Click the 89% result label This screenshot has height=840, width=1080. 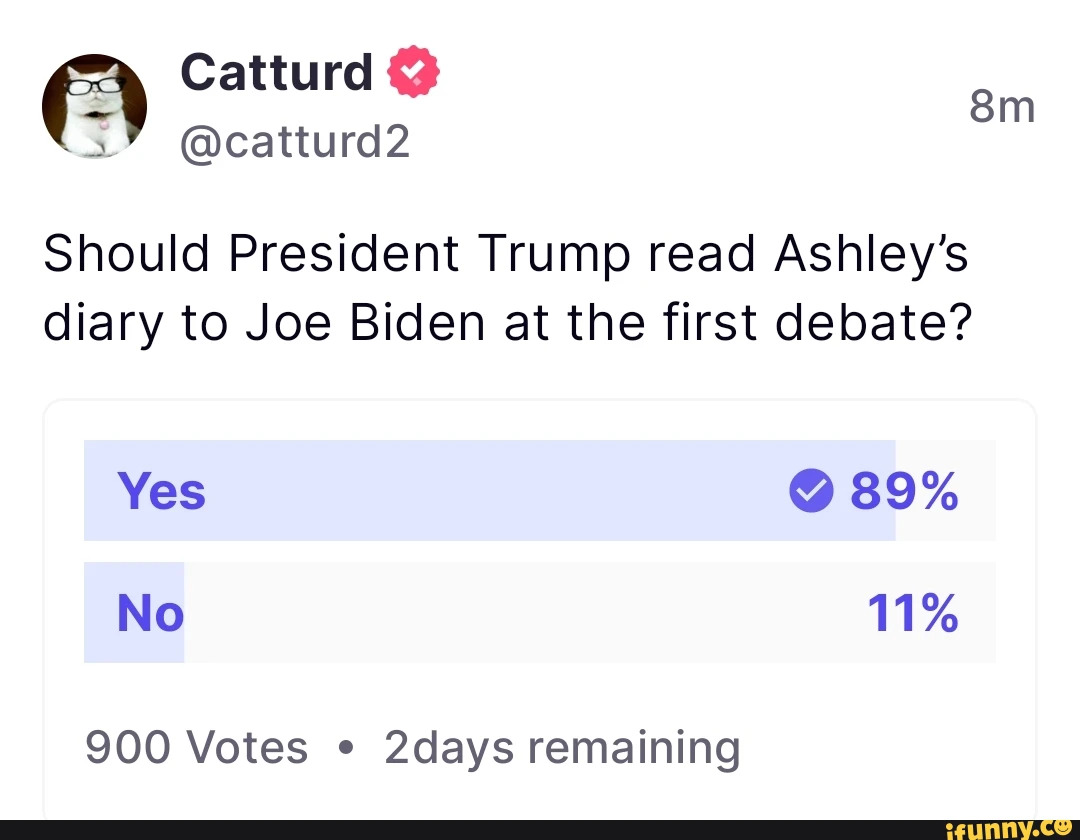(x=904, y=490)
